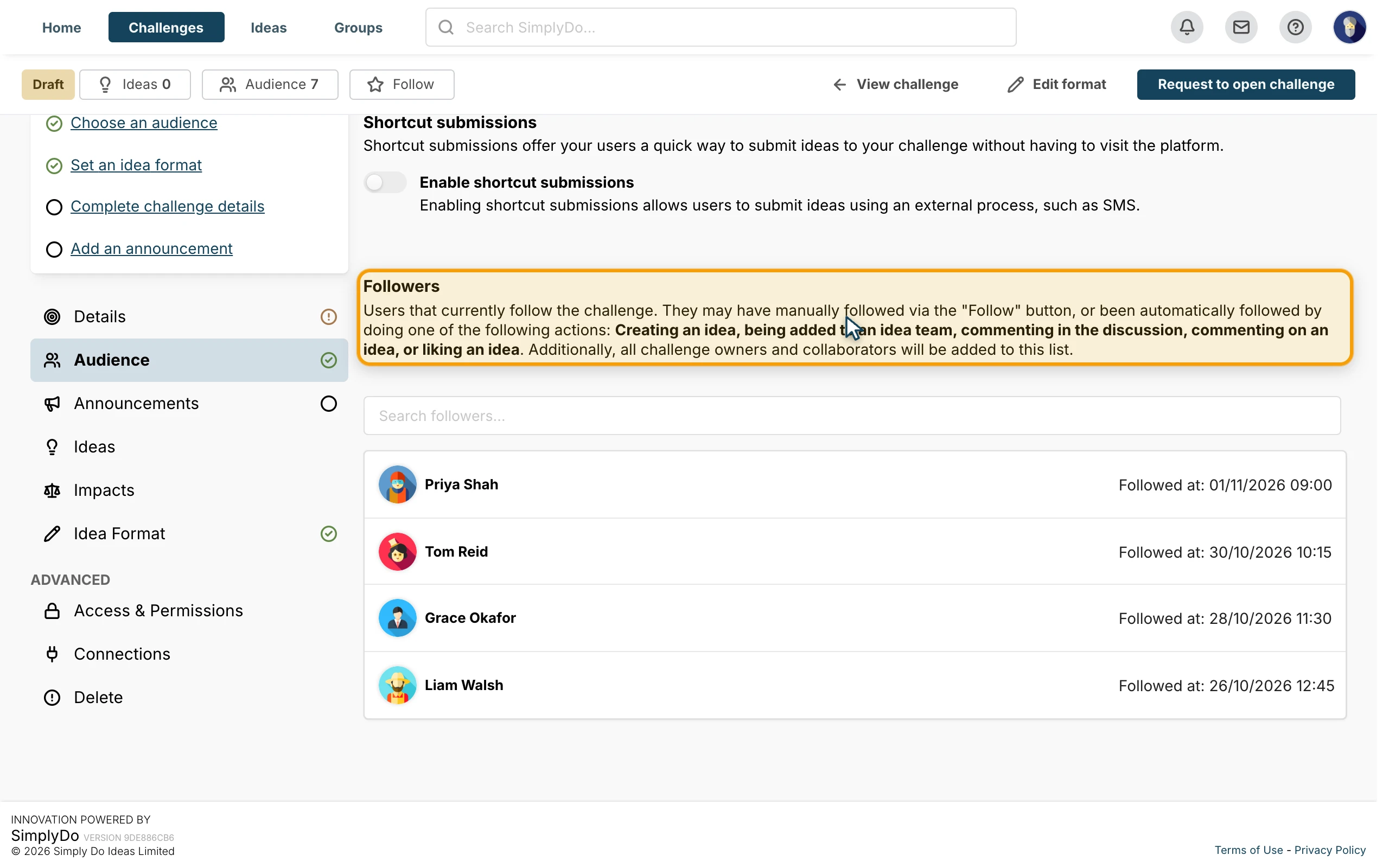Open the Set an idea format link
This screenshot has height=868, width=1389.
(x=136, y=165)
